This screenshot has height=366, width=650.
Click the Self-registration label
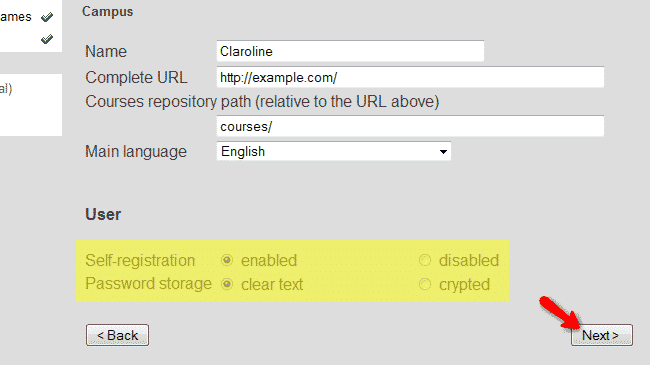[140, 260]
